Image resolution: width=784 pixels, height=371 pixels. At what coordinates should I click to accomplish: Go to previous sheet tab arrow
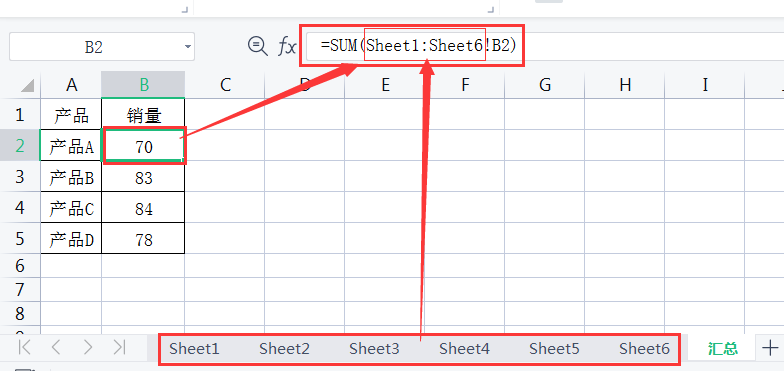tap(56, 347)
